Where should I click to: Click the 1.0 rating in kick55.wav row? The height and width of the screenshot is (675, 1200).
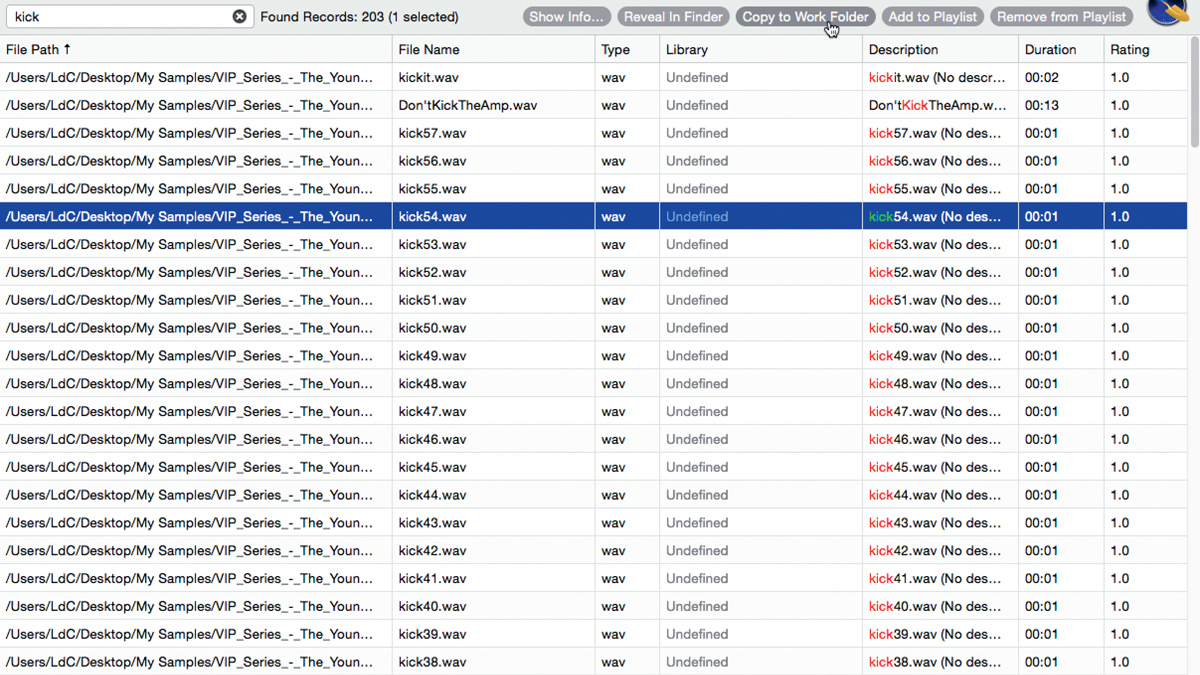pyautogui.click(x=1119, y=189)
